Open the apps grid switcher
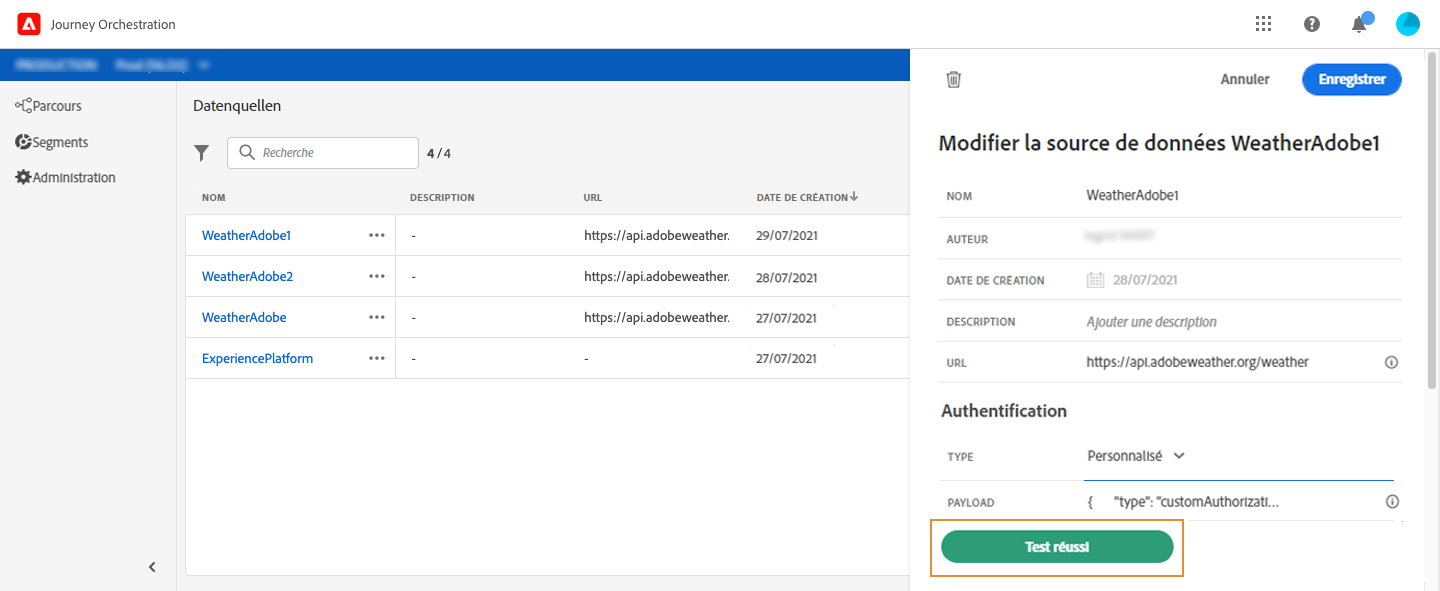The width and height of the screenshot is (1440, 591). (1263, 24)
